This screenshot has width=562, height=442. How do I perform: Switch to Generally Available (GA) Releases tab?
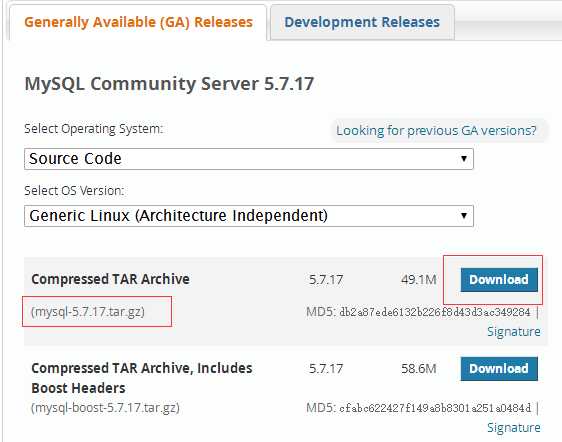pyautogui.click(x=138, y=22)
